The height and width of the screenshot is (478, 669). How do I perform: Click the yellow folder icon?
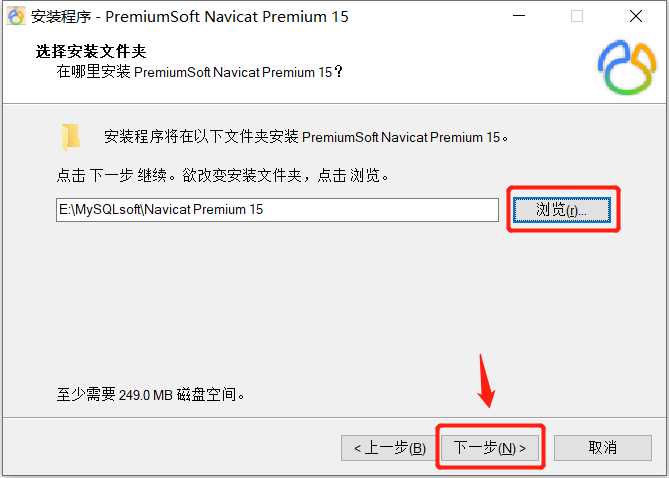pos(71,137)
